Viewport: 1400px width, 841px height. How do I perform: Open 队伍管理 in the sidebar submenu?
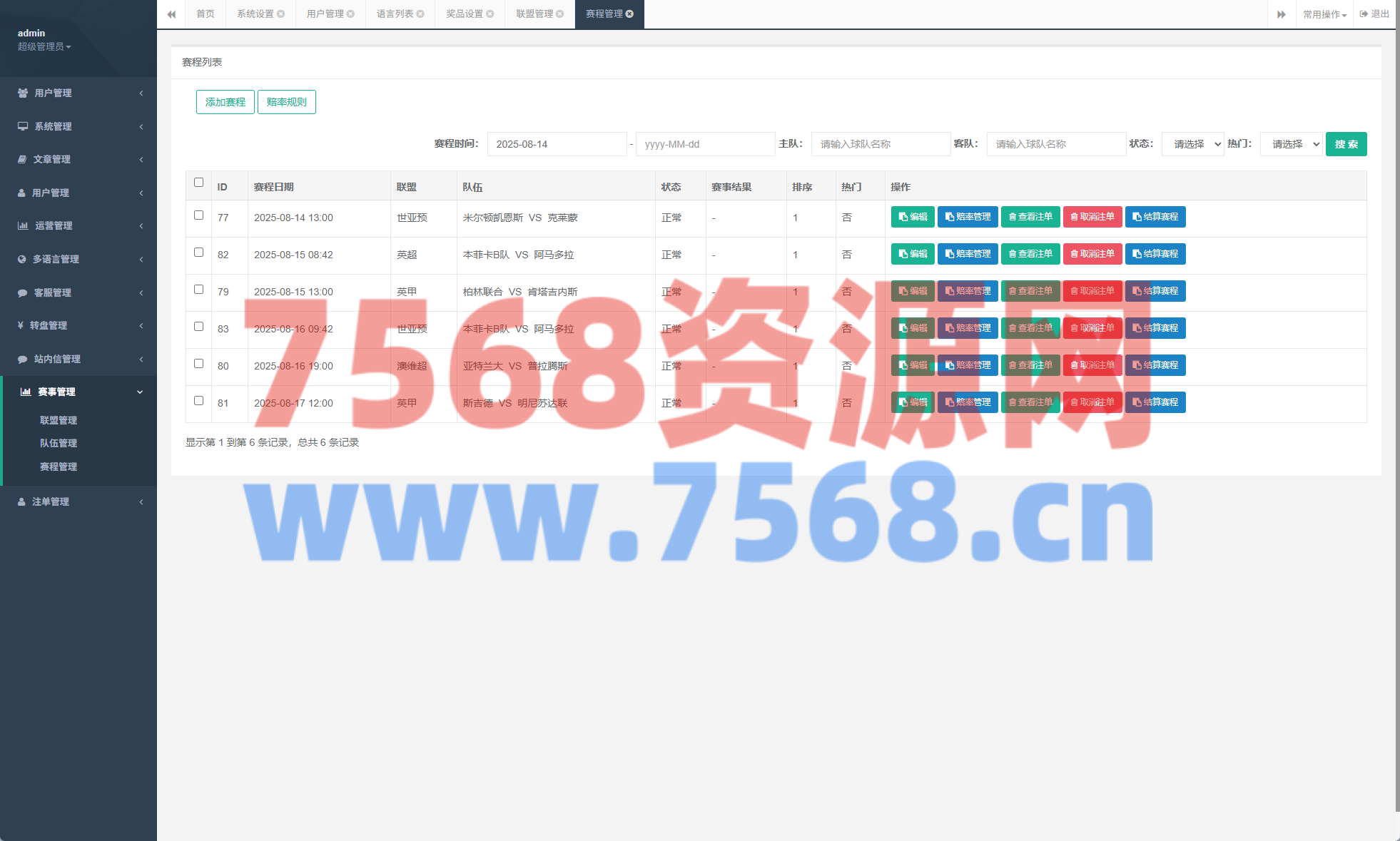point(59,443)
